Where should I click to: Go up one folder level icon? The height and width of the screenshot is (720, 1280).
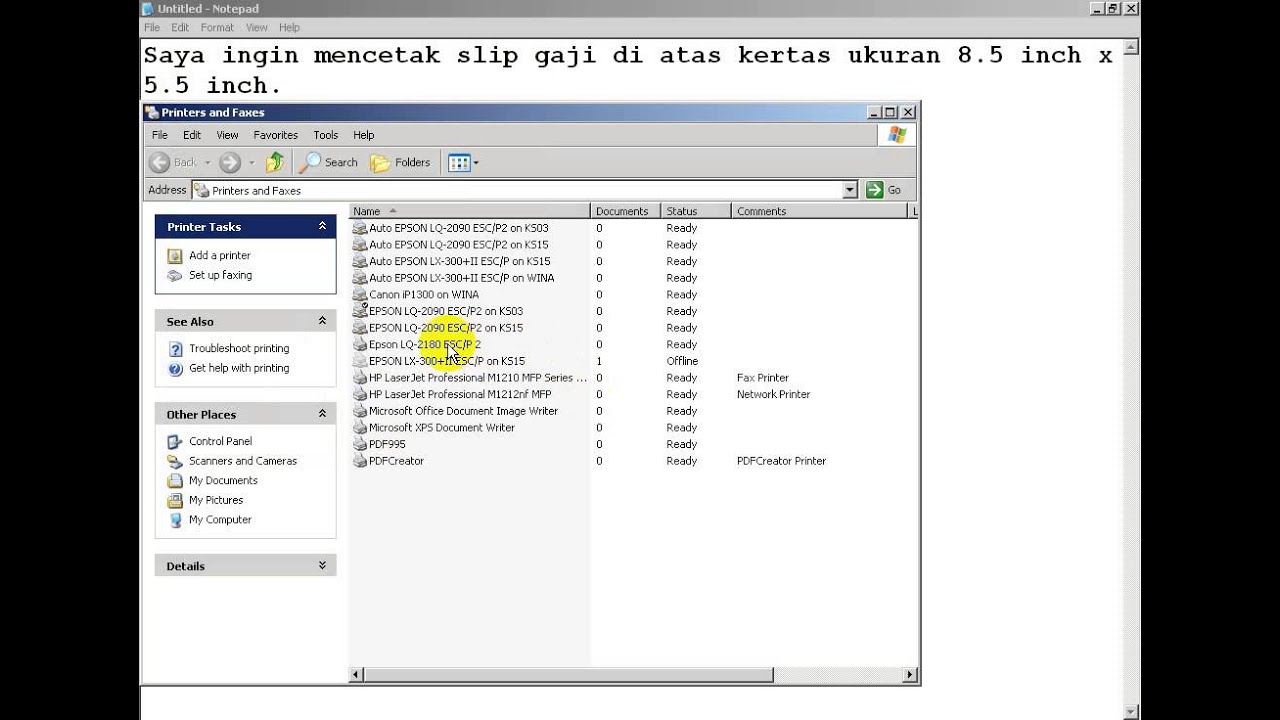click(x=275, y=162)
